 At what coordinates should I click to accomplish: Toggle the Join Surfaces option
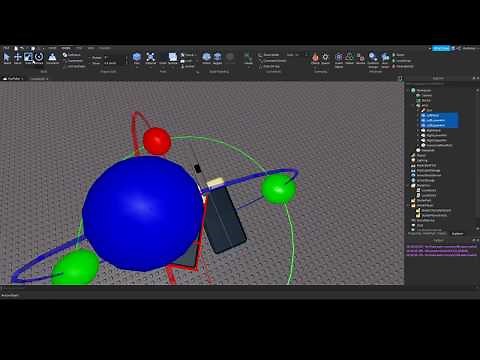[x=74, y=66]
